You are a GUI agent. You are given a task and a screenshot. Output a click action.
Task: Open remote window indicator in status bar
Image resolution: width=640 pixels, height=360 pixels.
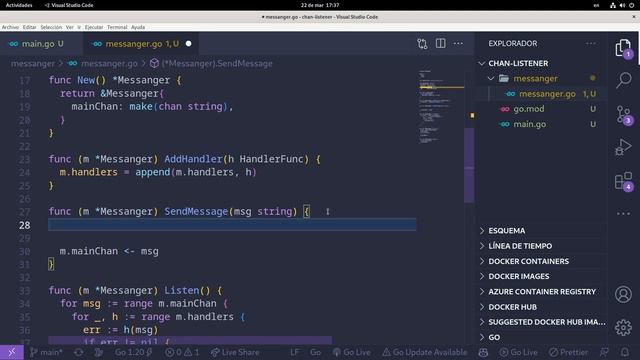tap(12, 352)
